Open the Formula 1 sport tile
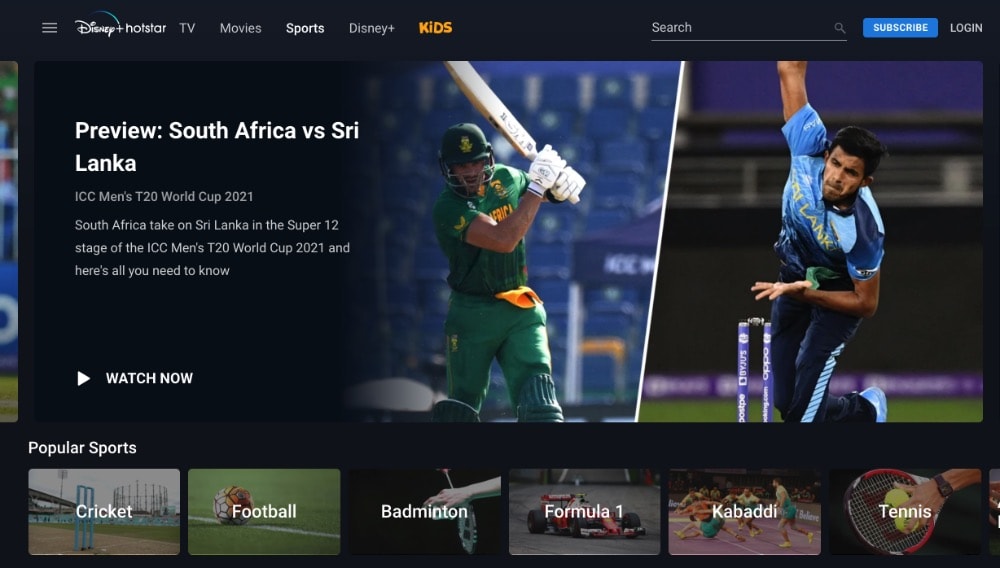 pyautogui.click(x=584, y=512)
